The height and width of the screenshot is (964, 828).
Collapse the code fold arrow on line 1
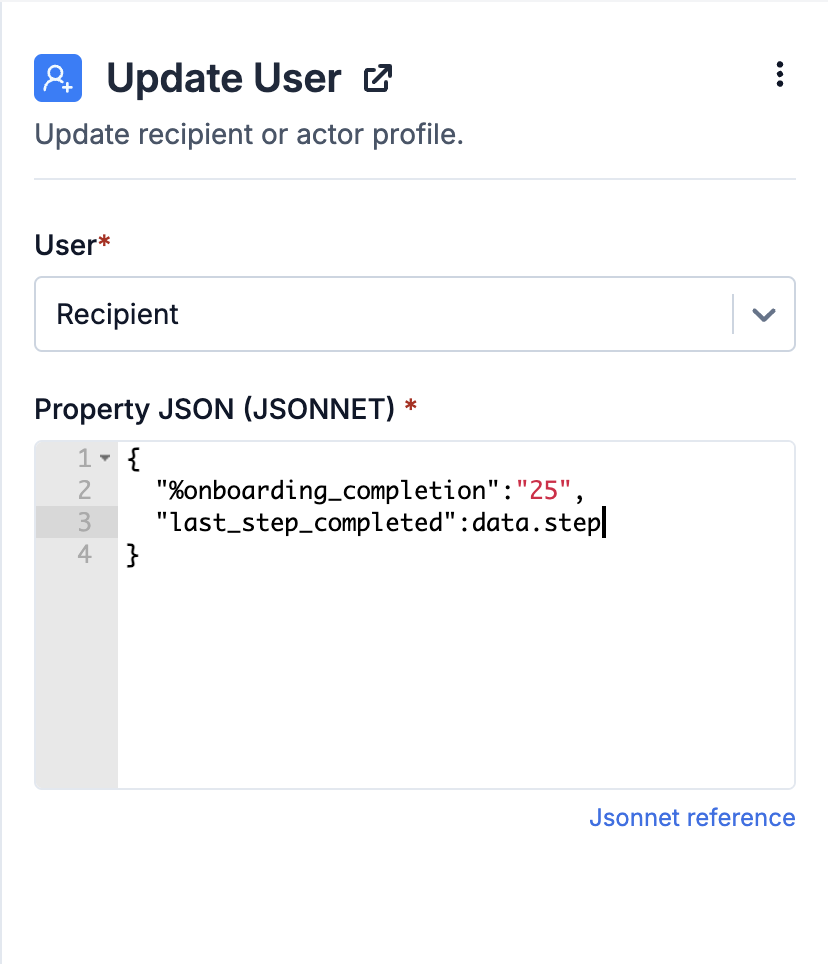coord(105,458)
